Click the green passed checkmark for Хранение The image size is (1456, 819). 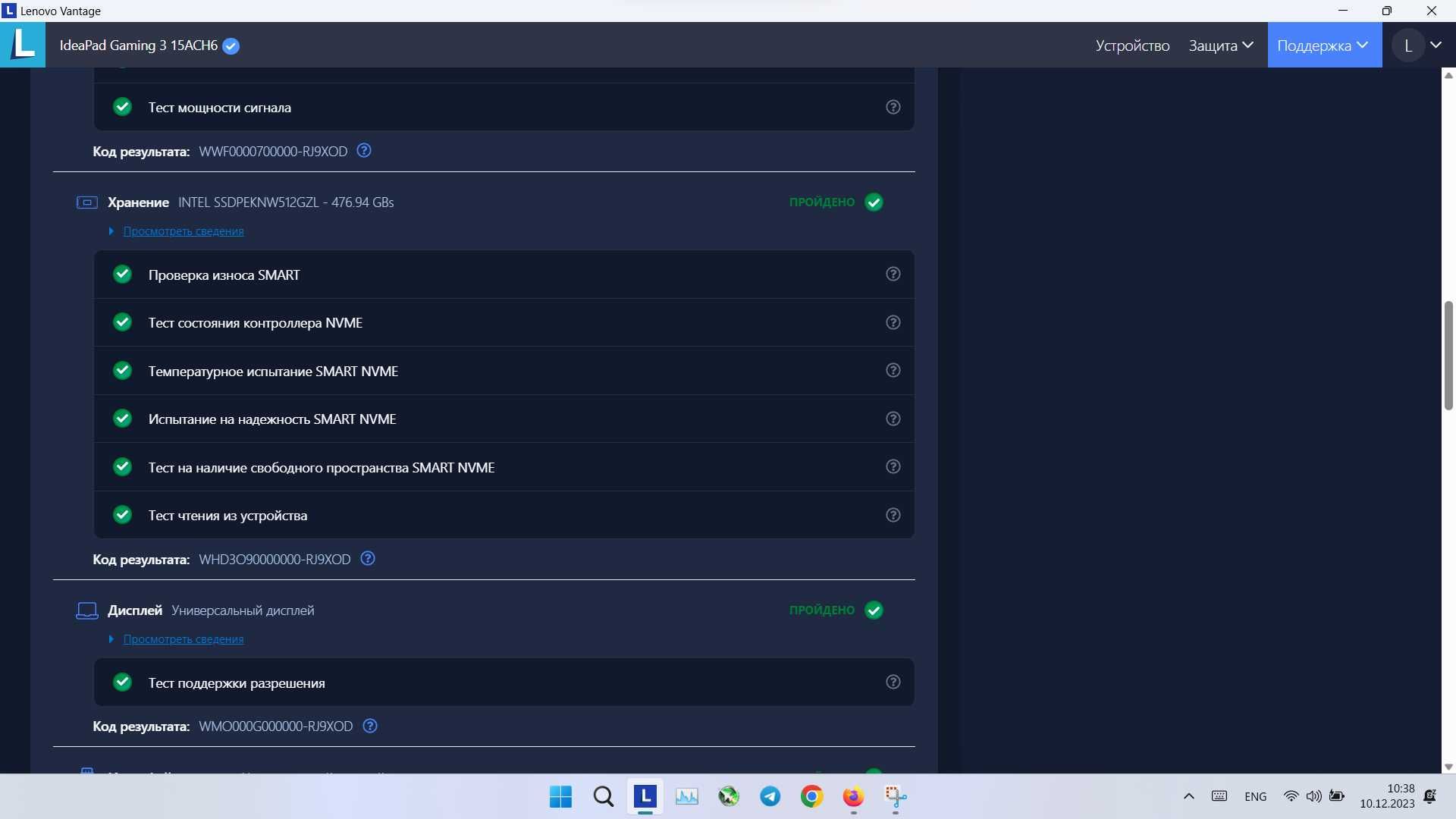click(874, 202)
